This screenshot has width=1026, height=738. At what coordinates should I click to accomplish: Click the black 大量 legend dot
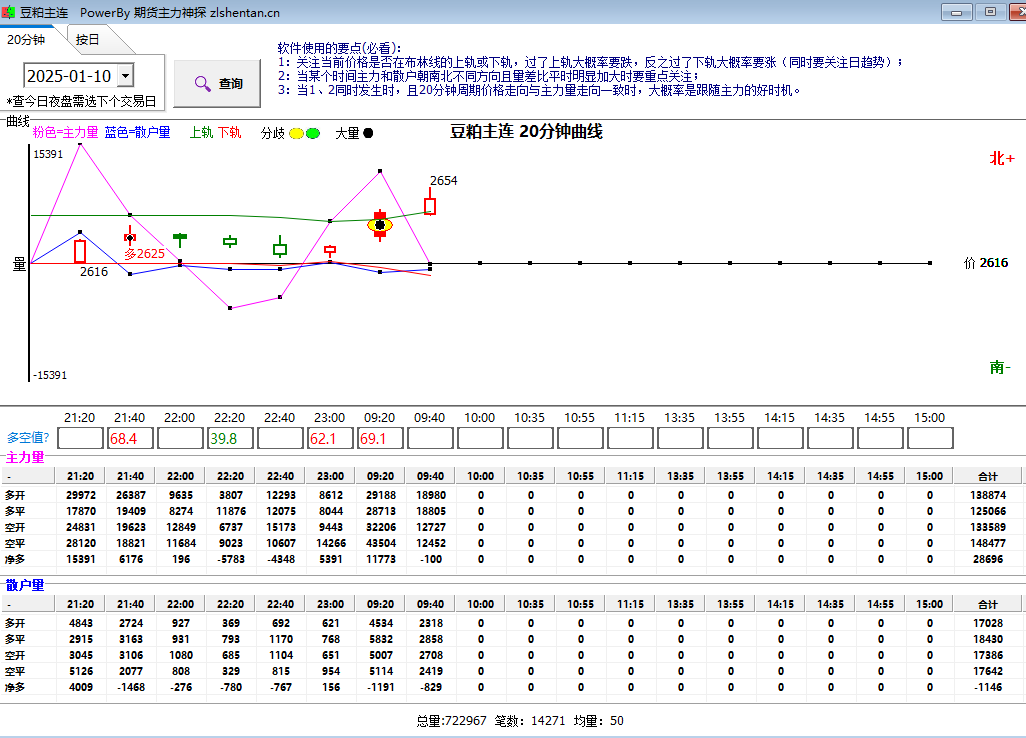point(368,133)
